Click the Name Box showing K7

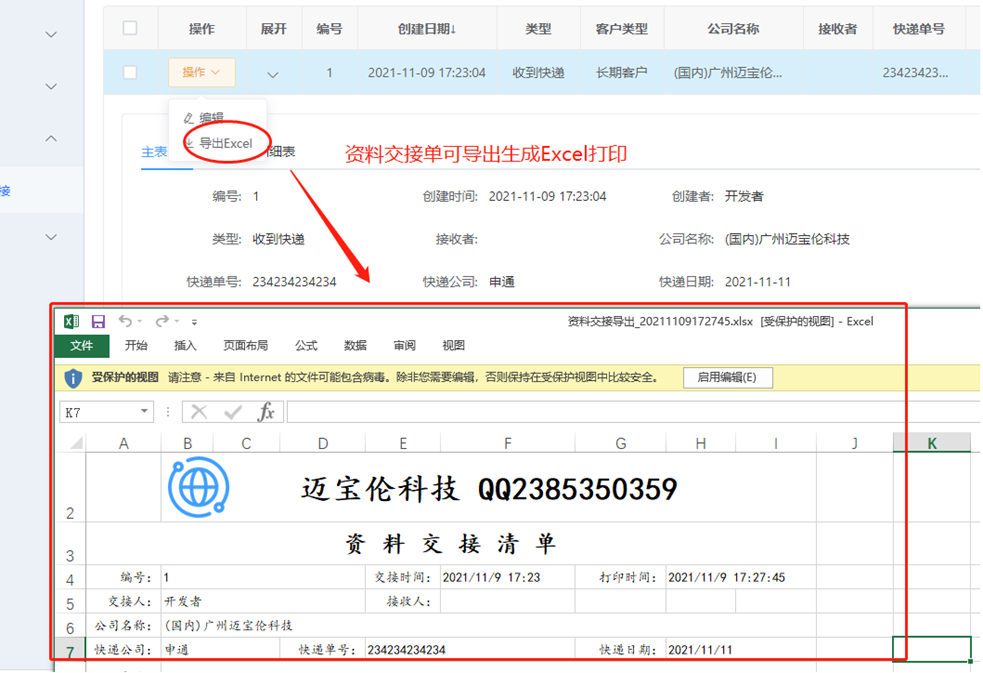pyautogui.click(x=100, y=412)
